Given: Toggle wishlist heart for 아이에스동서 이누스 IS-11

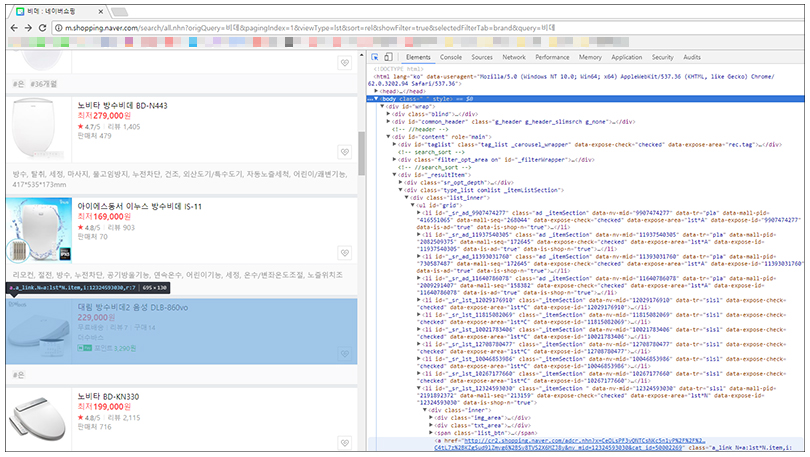Looking at the screenshot, I should pos(345,253).
